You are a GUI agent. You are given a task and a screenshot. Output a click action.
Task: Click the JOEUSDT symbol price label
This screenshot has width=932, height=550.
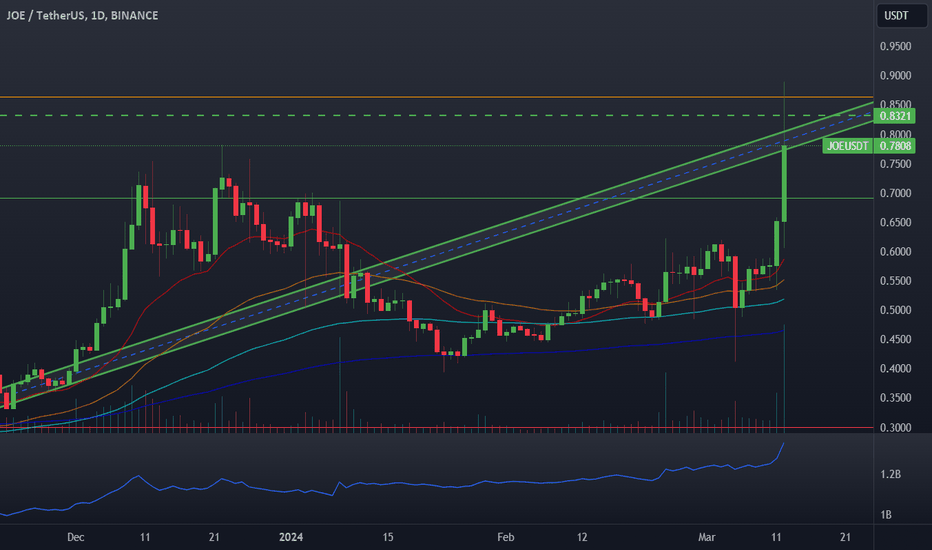click(x=848, y=146)
